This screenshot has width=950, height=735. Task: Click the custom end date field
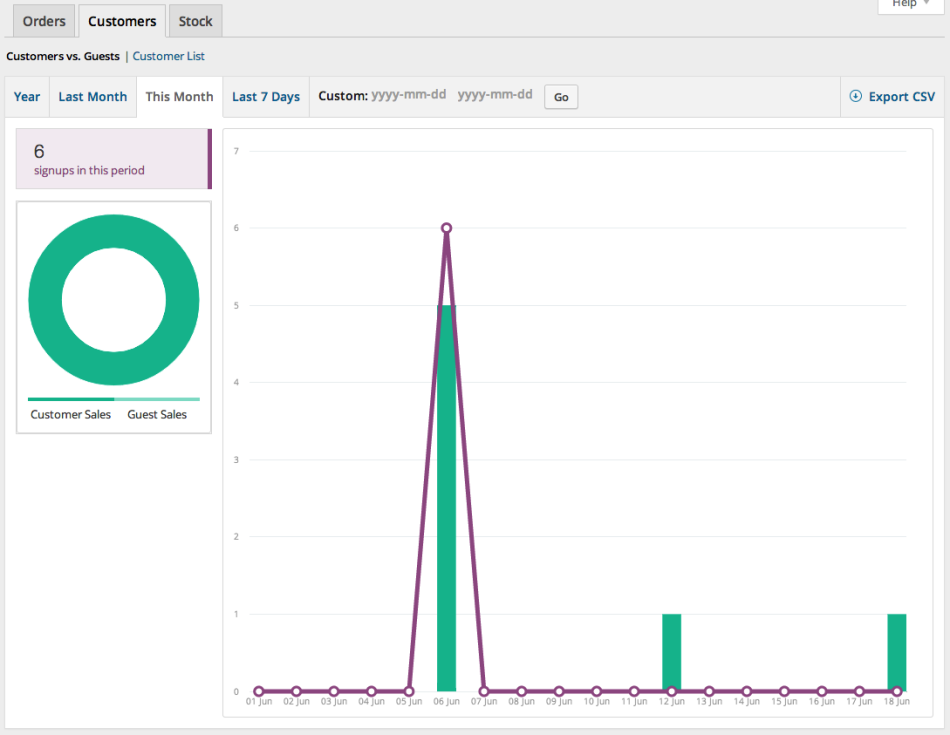pyautogui.click(x=495, y=96)
